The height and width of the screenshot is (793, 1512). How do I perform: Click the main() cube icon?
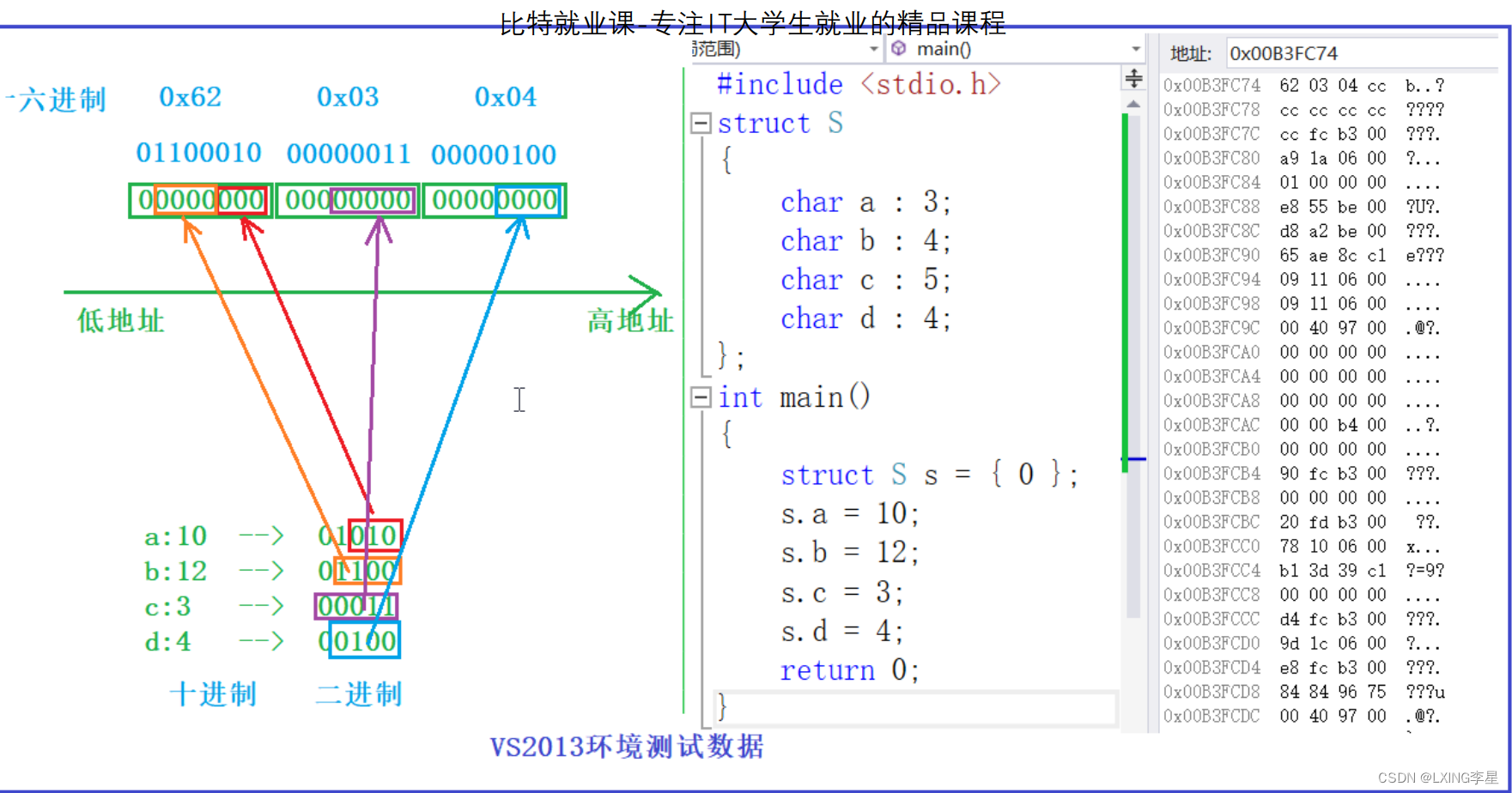tap(899, 48)
